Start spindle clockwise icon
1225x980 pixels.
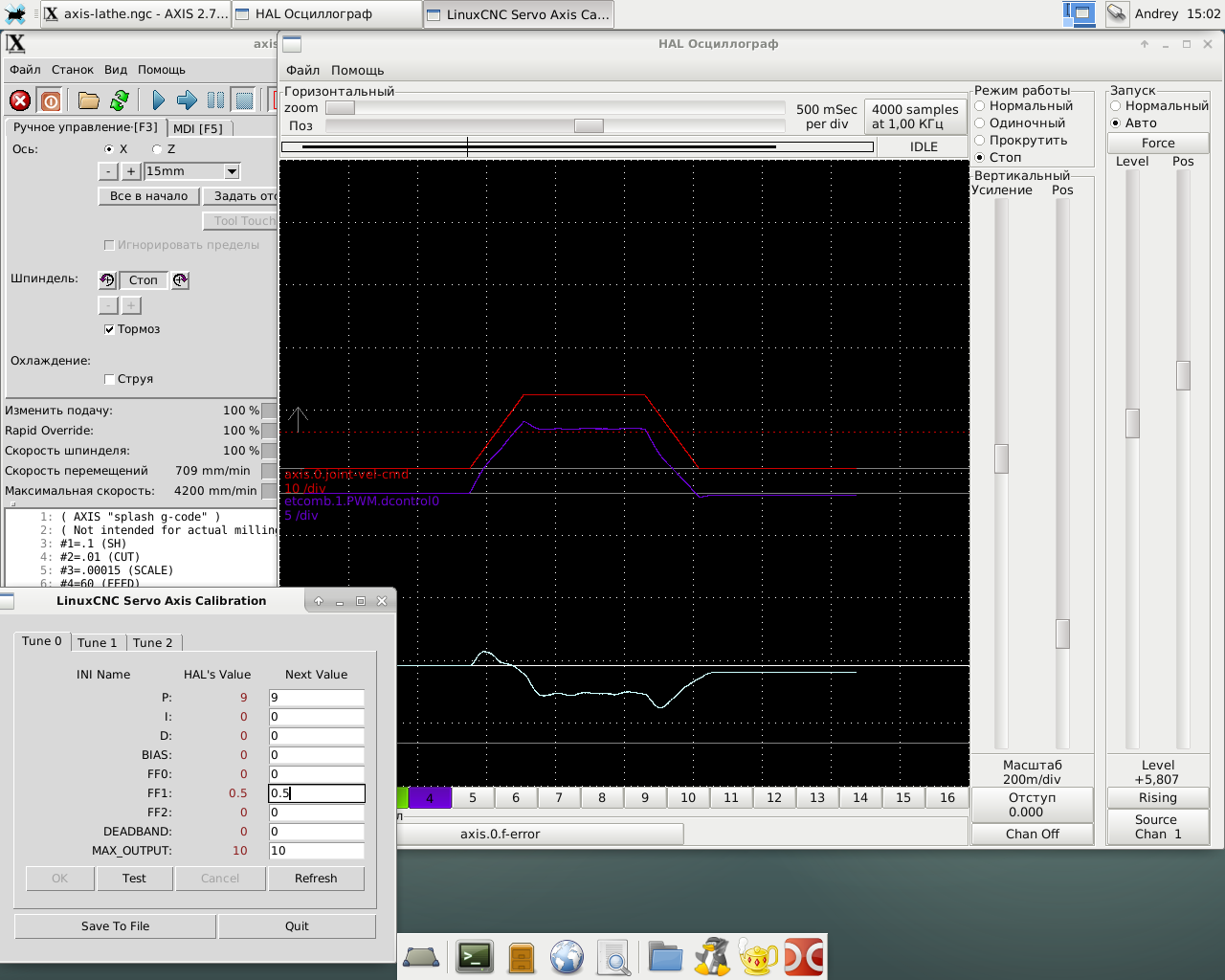180,280
